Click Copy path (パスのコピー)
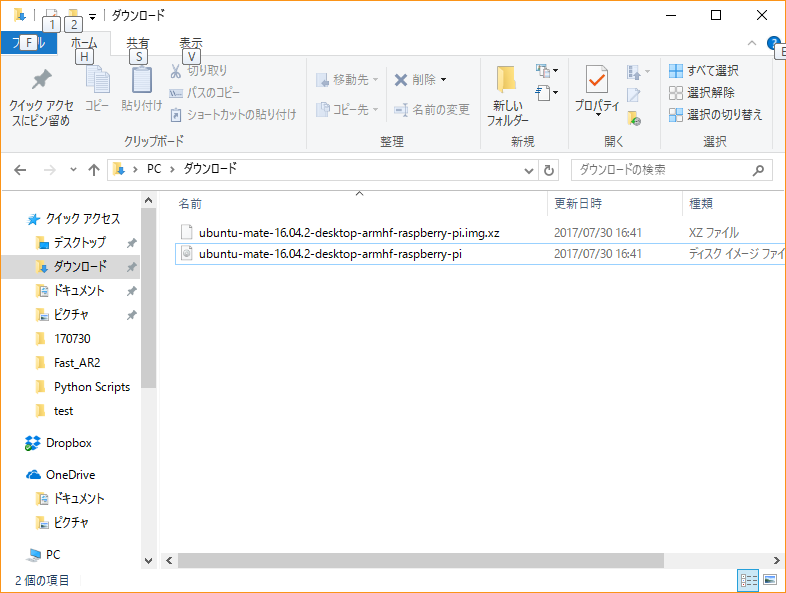This screenshot has width=786, height=593. (205, 93)
